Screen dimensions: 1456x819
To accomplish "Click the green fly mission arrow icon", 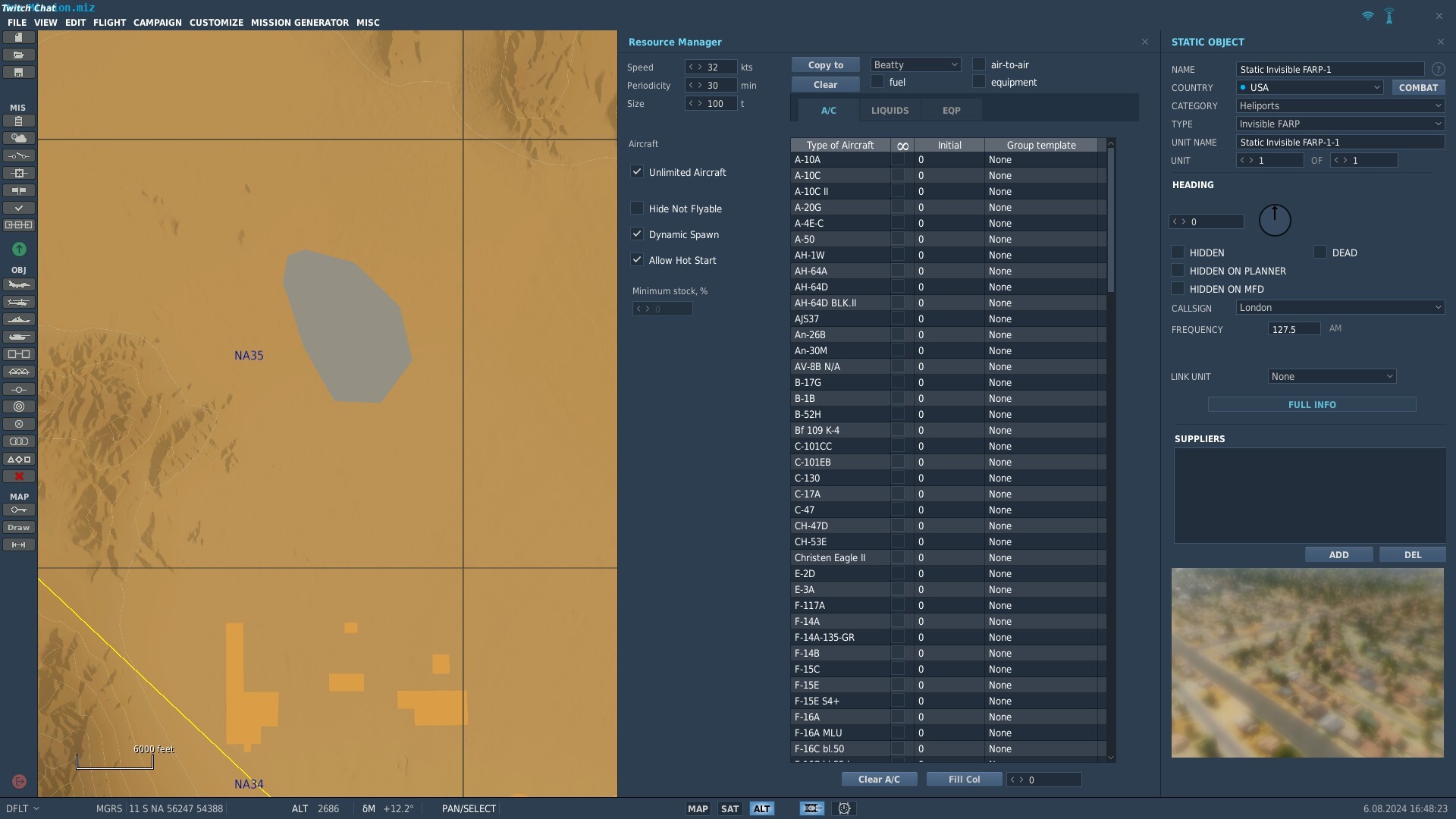I will 19,249.
